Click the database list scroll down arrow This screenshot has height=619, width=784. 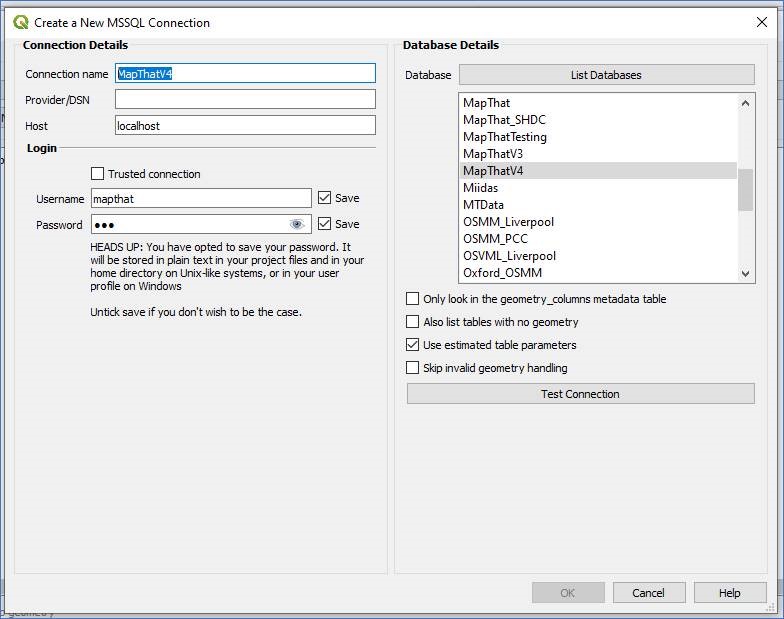746,274
